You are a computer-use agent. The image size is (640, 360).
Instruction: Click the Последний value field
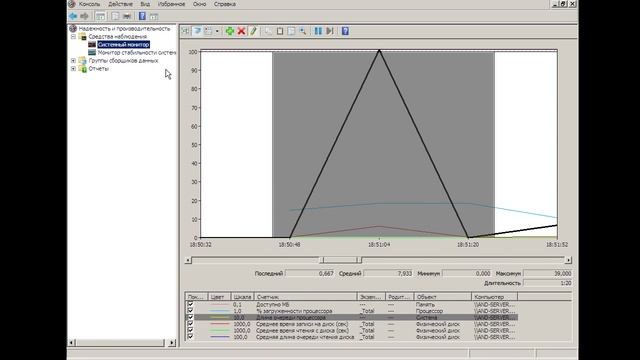[x=310, y=273]
